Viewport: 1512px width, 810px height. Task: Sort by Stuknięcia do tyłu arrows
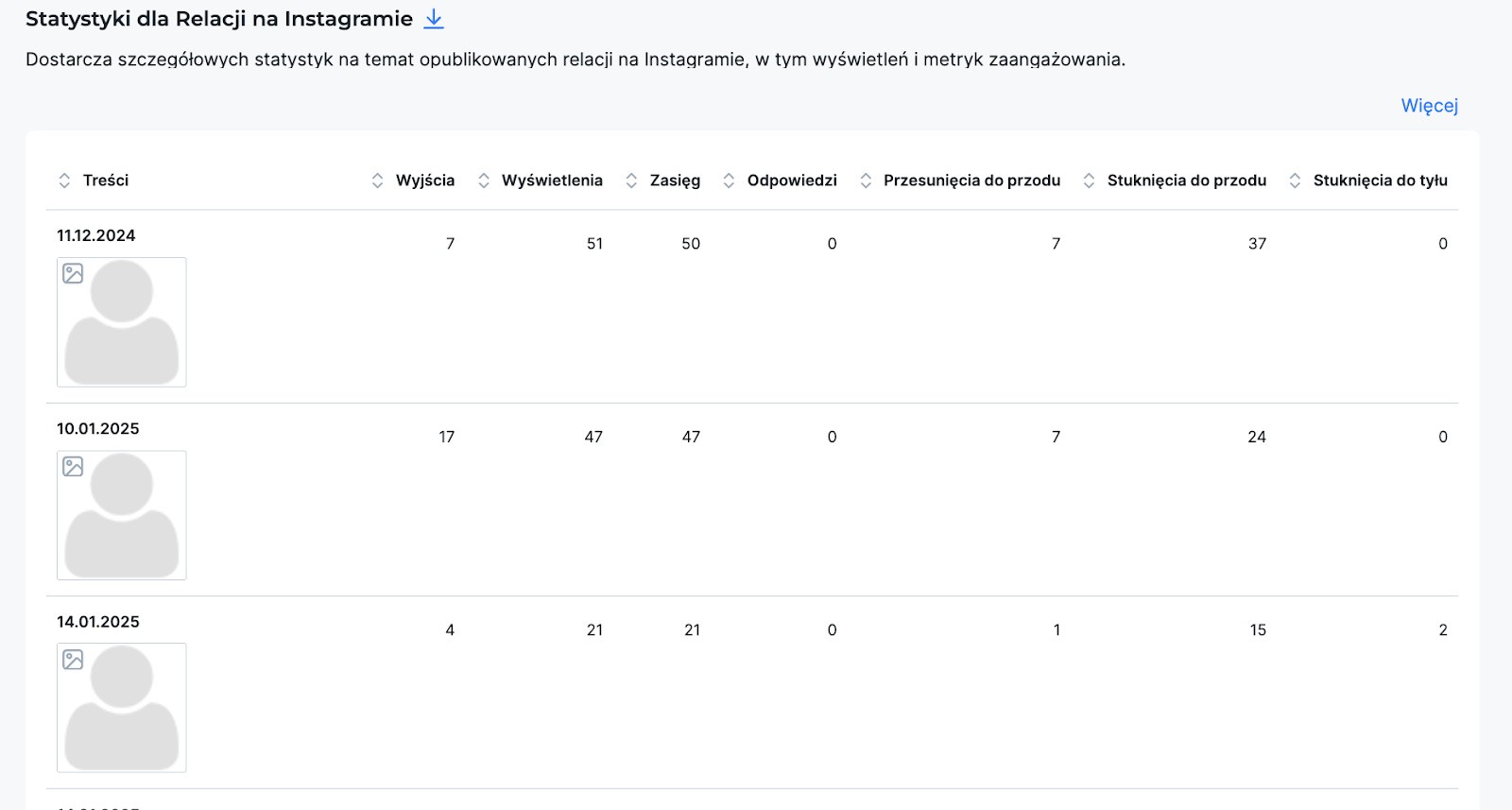pyautogui.click(x=1295, y=181)
